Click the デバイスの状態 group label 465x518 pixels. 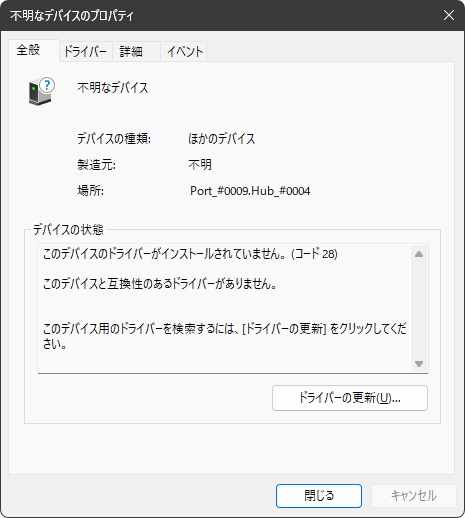pos(68,230)
